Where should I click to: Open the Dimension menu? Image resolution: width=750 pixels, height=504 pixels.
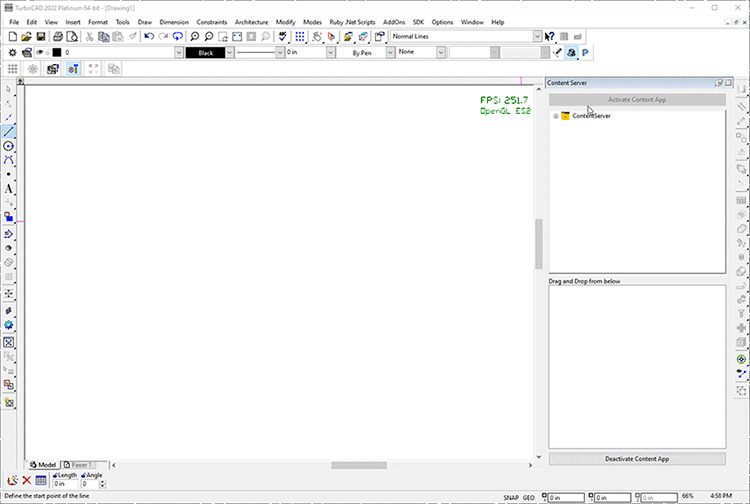[x=174, y=22]
